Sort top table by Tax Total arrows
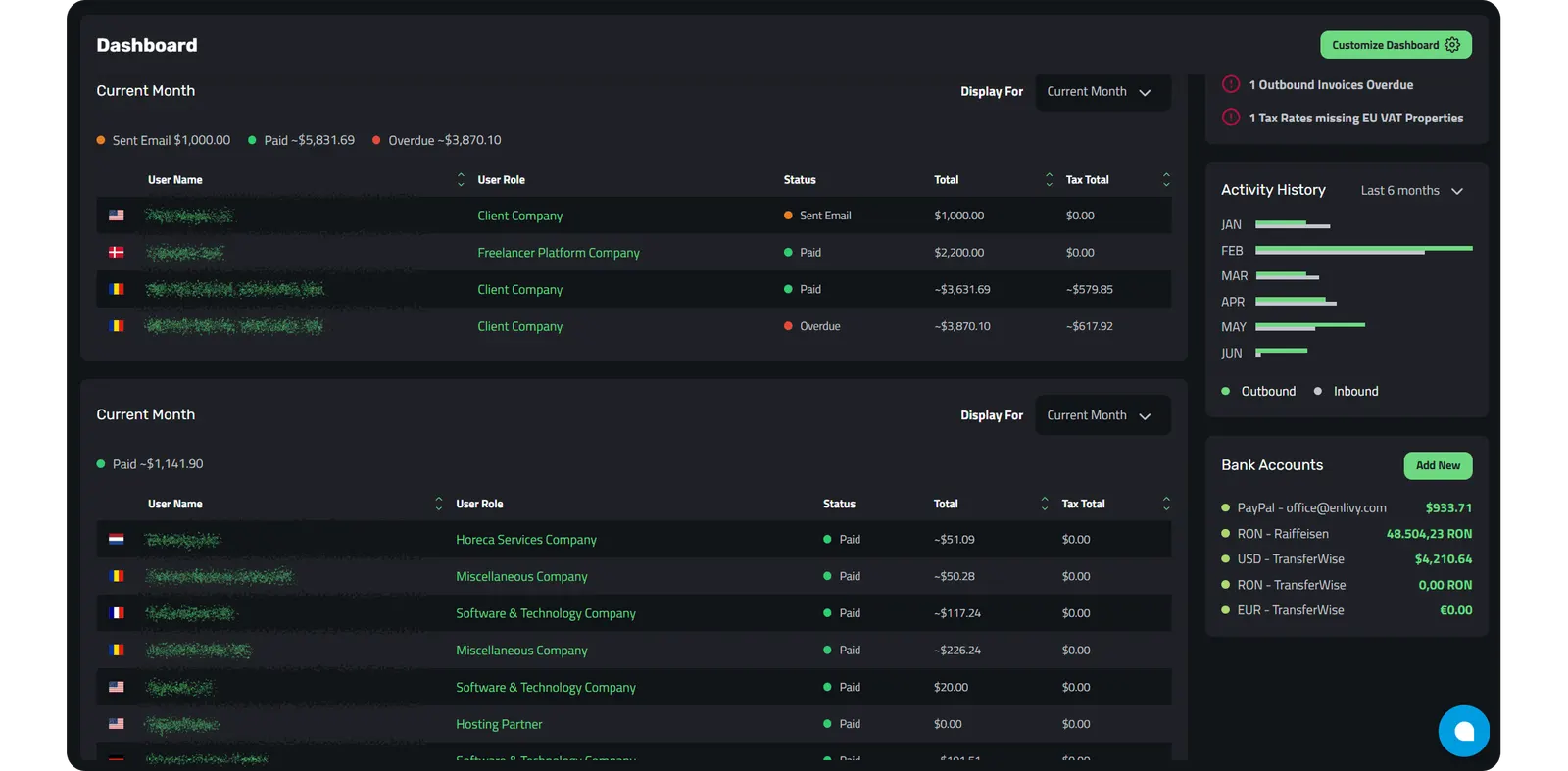This screenshot has width=1568, height=771. coord(1166,180)
